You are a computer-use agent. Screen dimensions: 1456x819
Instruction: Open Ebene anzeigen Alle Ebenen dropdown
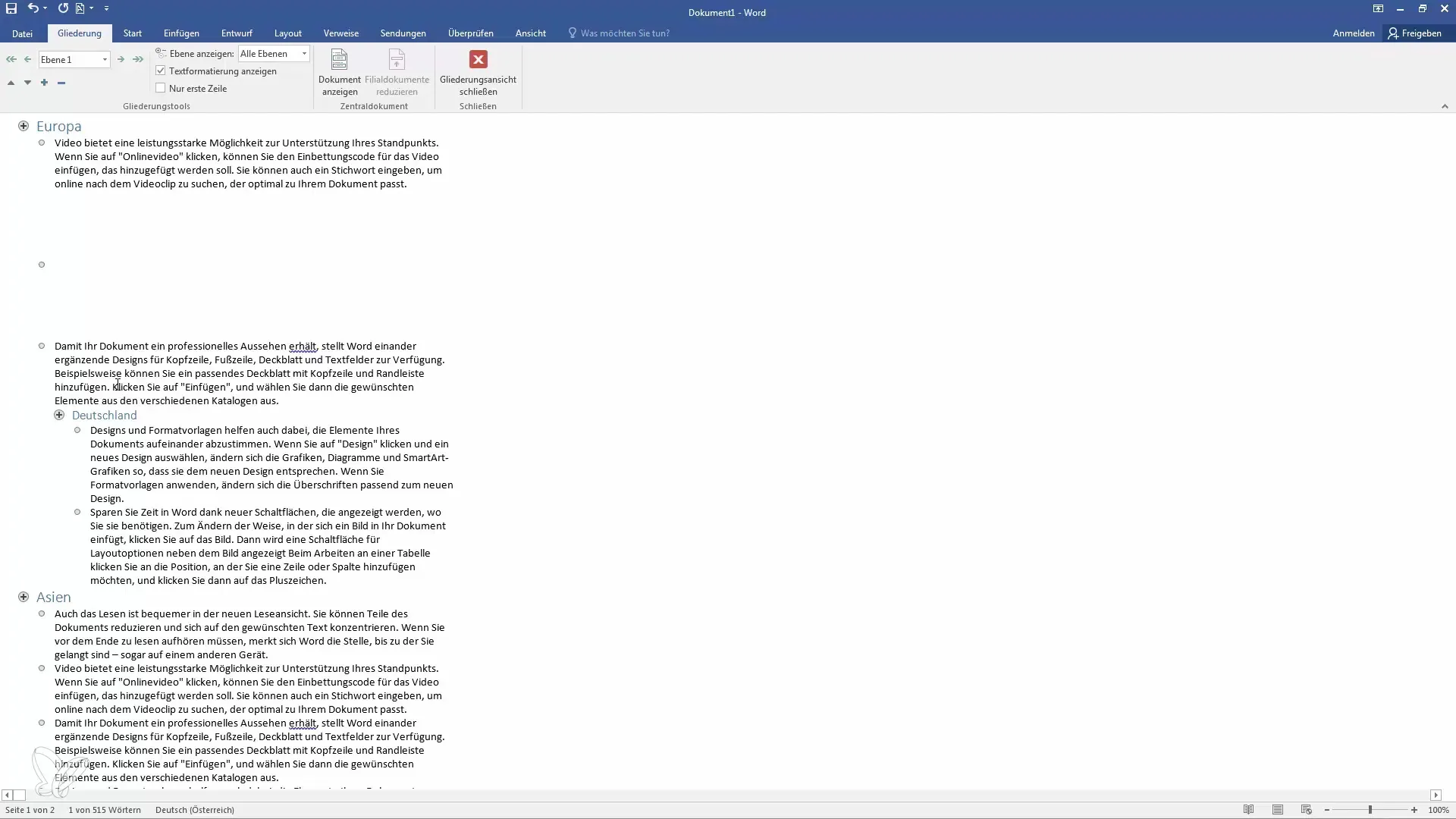click(x=304, y=54)
